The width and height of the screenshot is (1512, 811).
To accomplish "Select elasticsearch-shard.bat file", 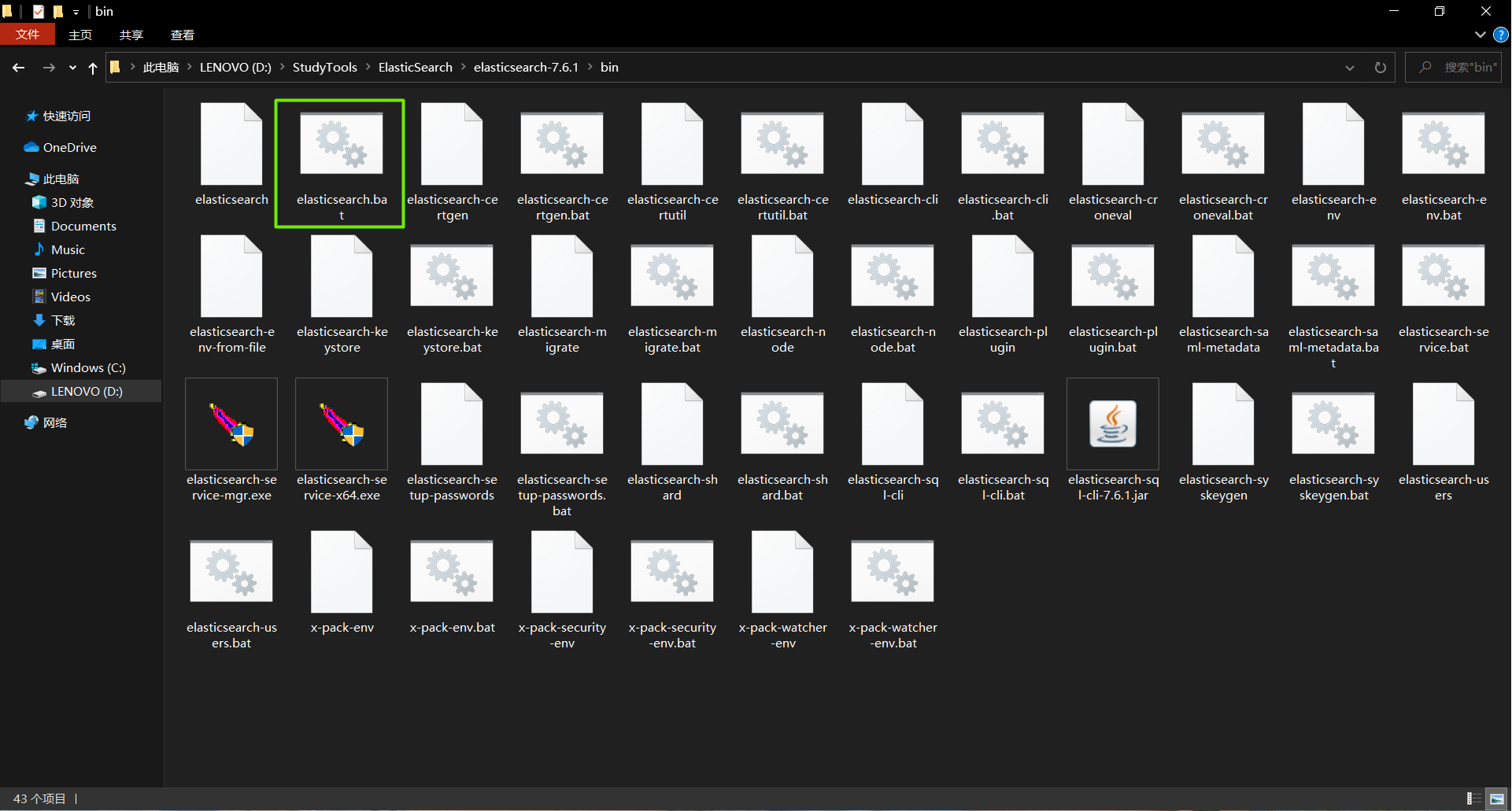I will [782, 442].
